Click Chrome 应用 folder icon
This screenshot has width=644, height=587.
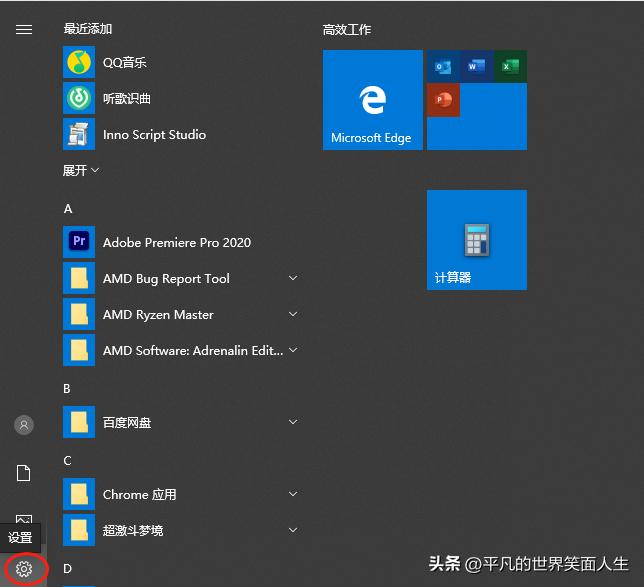click(x=79, y=494)
